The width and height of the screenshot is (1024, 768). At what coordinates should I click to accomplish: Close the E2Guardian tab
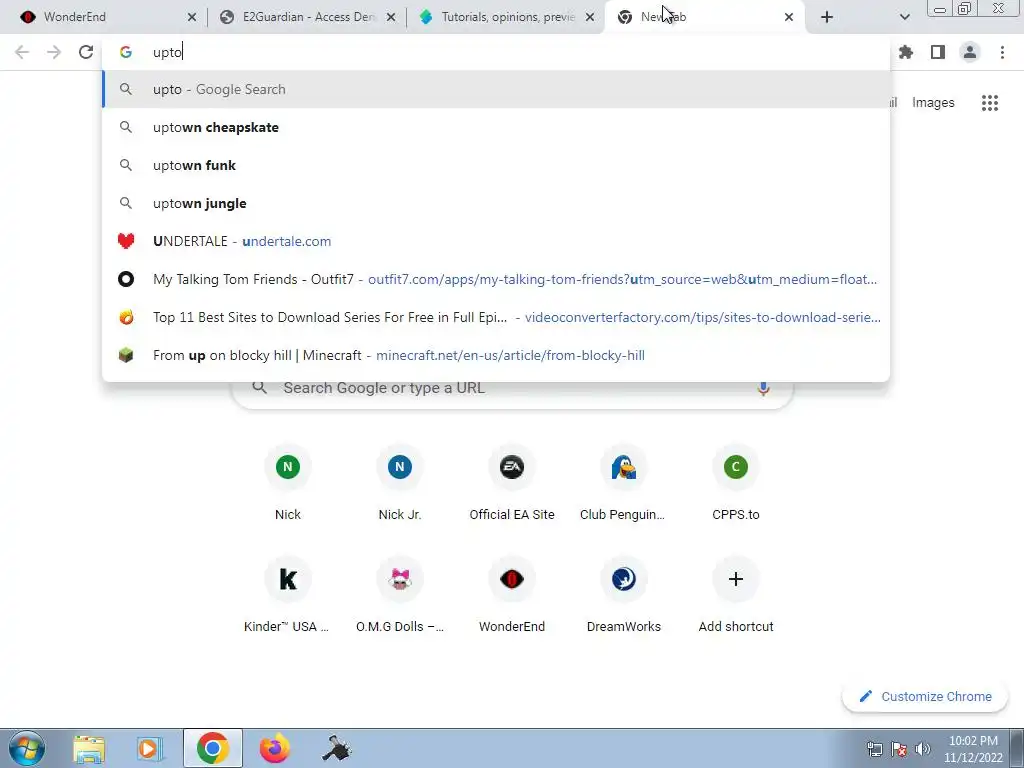coord(391,17)
